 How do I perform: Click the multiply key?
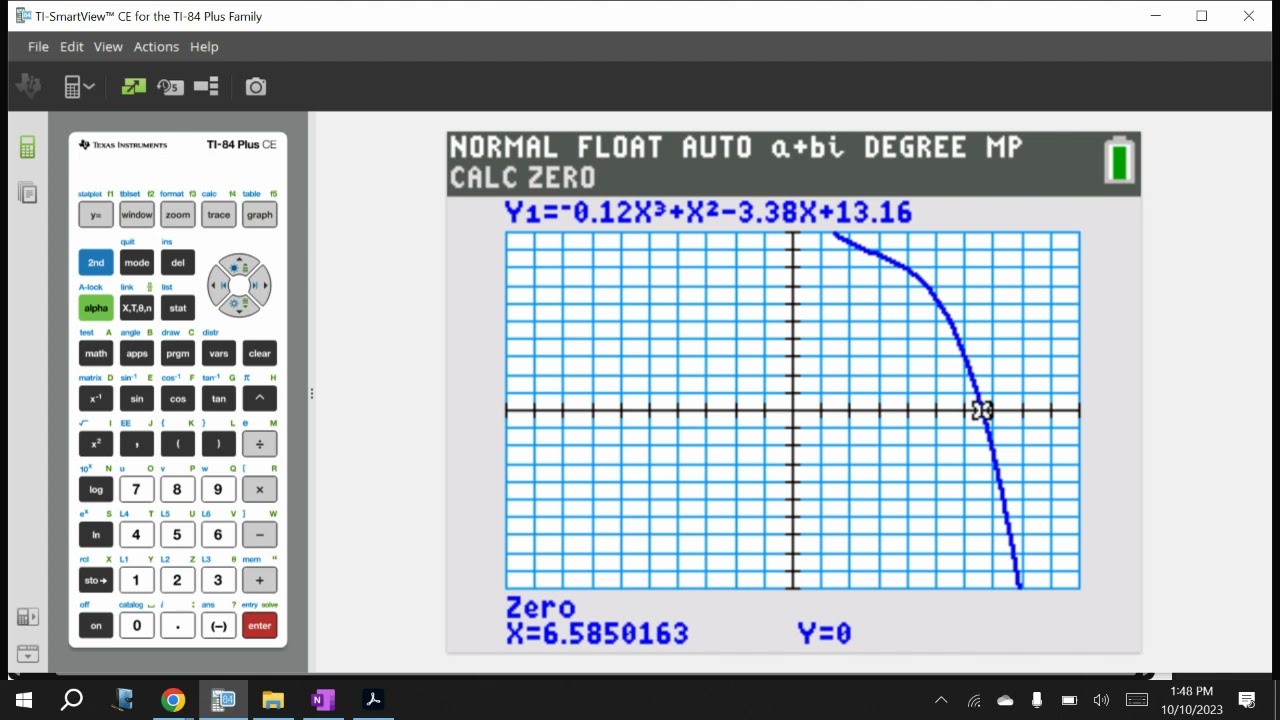260,489
